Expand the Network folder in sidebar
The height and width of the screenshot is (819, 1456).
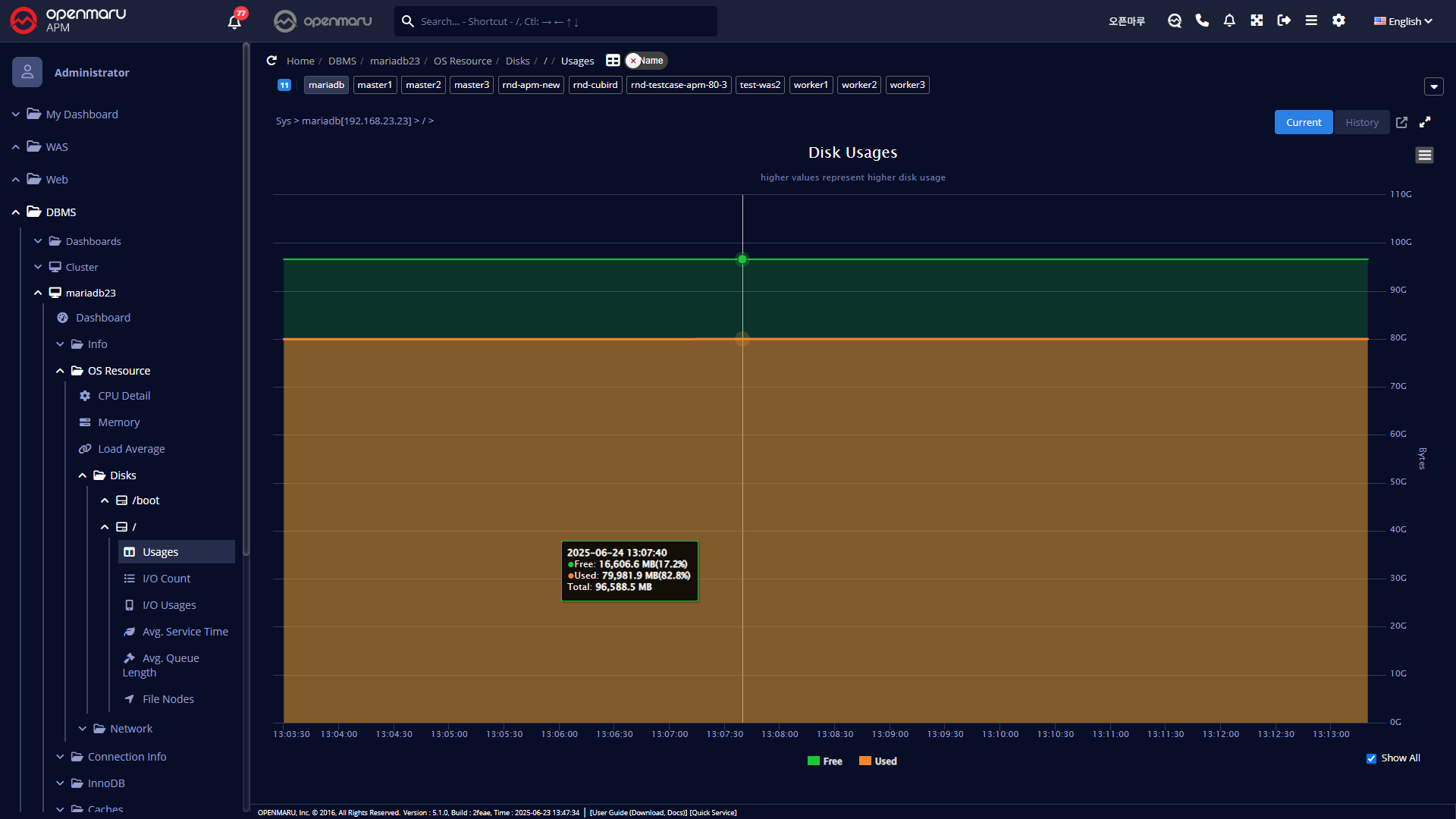coord(130,729)
